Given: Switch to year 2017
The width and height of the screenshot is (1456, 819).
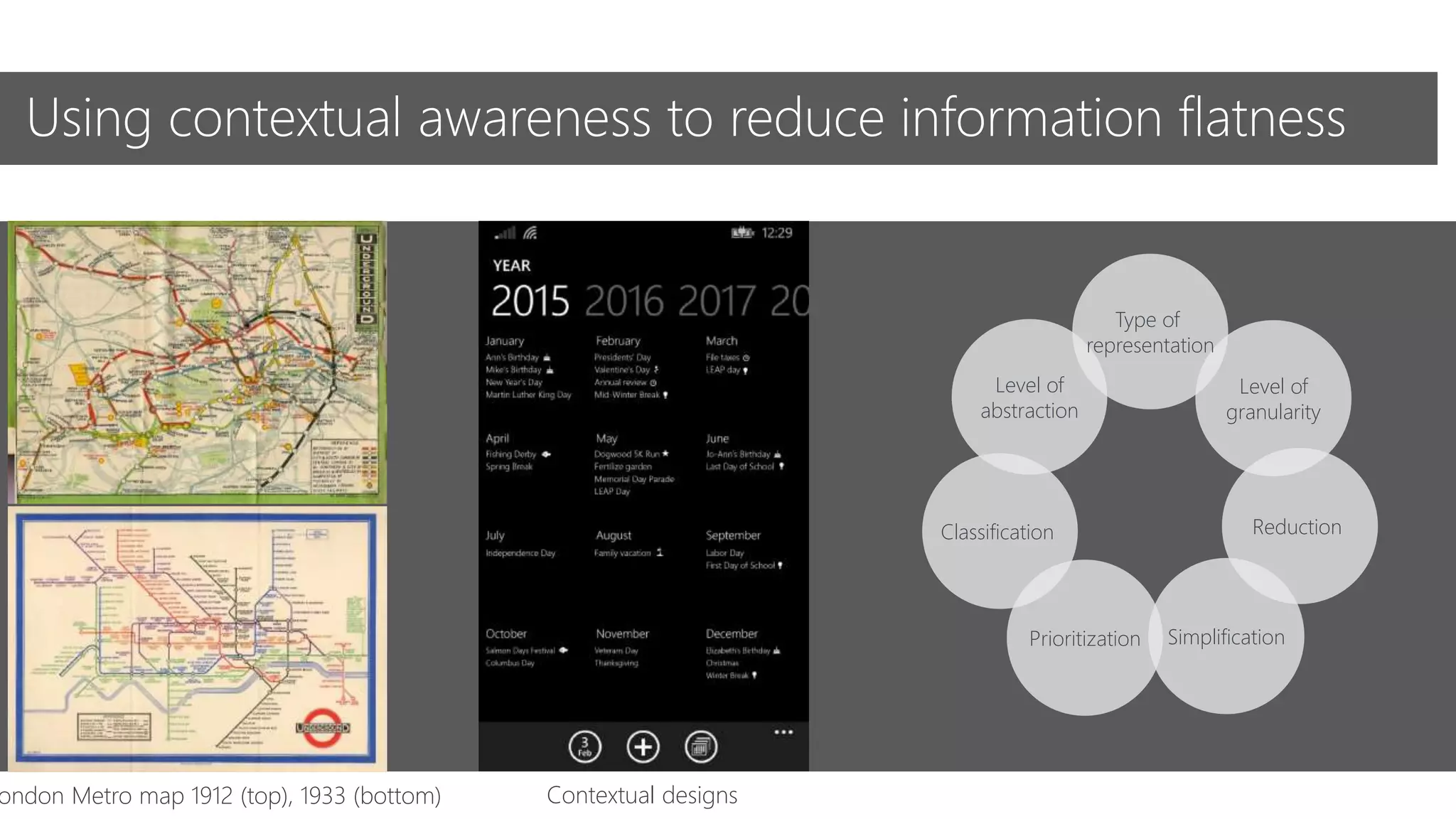Looking at the screenshot, I should (x=717, y=301).
